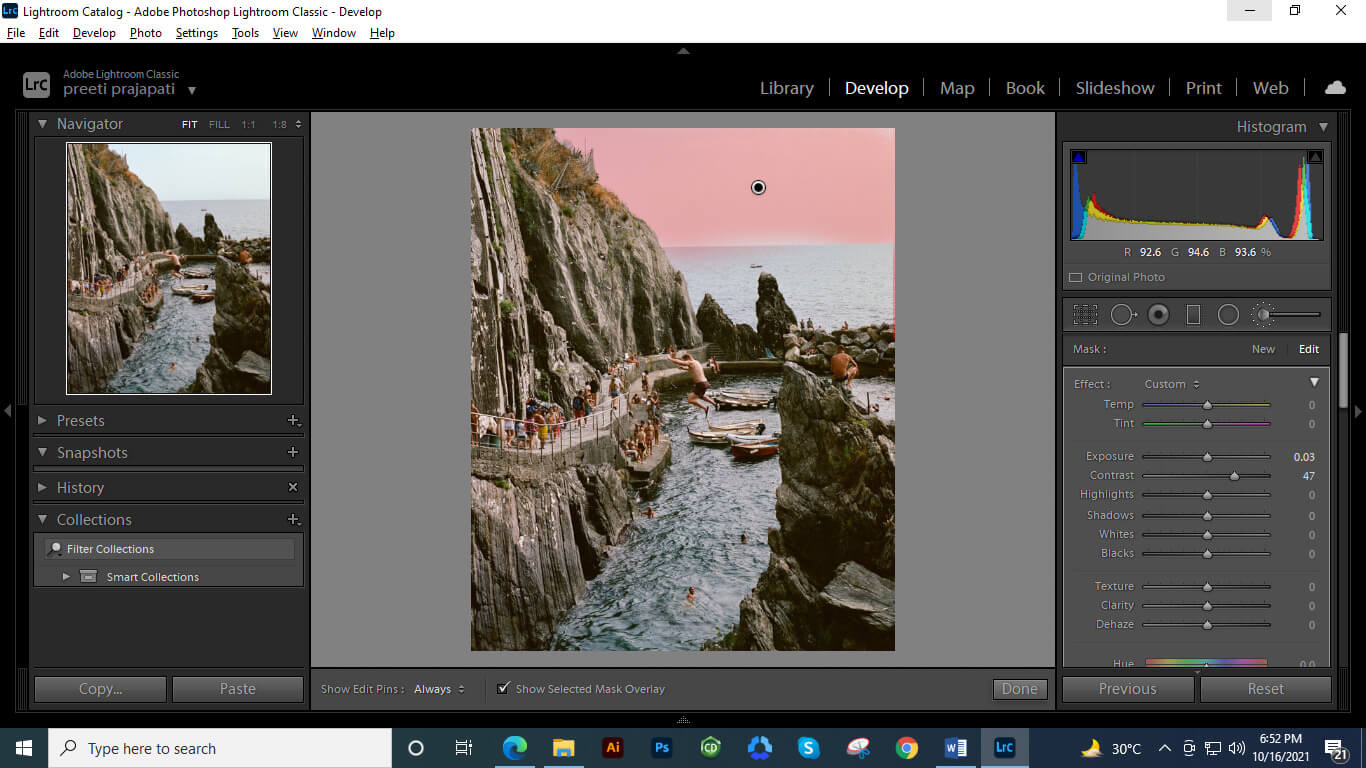Collapse the Collections panel
Image resolution: width=1366 pixels, height=768 pixels.
click(x=42, y=519)
